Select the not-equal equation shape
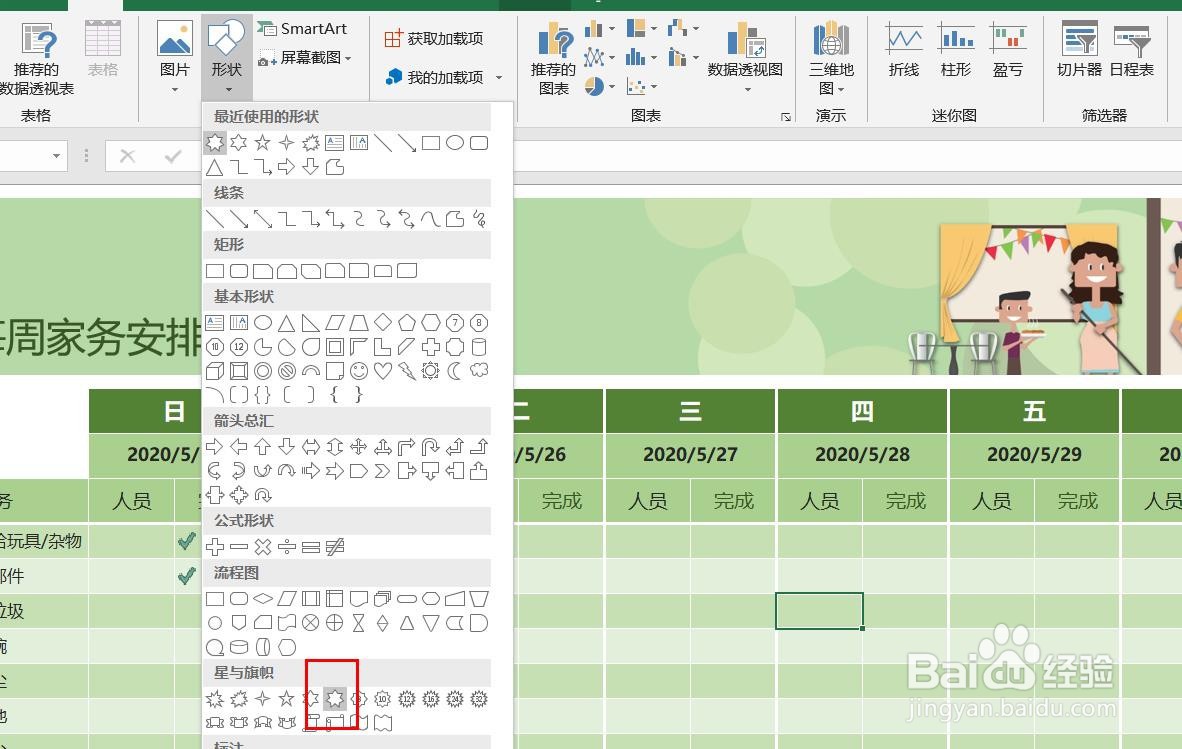The width and height of the screenshot is (1182, 749). [335, 547]
